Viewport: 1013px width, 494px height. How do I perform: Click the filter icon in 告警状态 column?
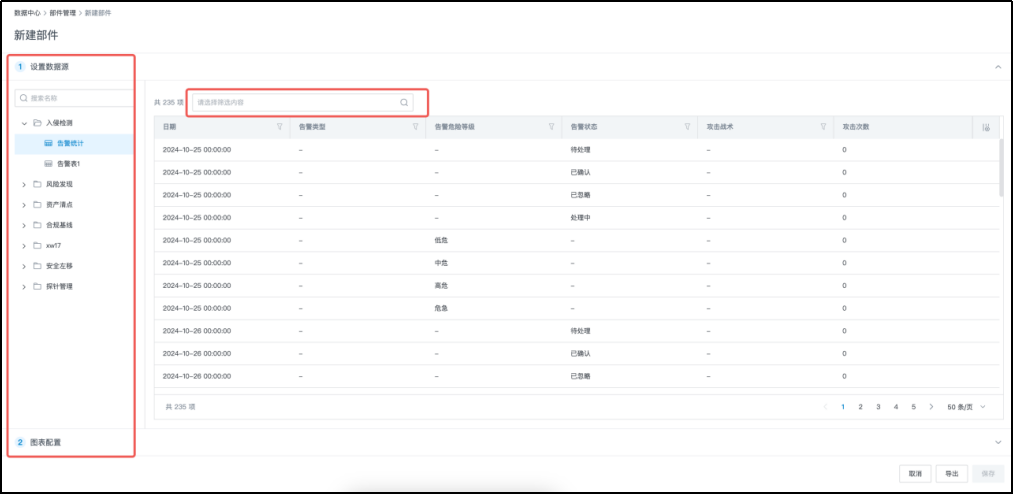pos(687,127)
